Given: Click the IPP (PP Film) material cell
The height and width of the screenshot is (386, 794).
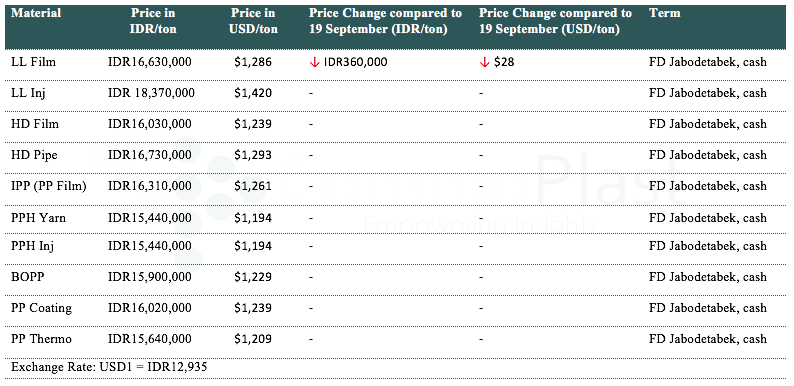Looking at the screenshot, I should click(x=49, y=186).
